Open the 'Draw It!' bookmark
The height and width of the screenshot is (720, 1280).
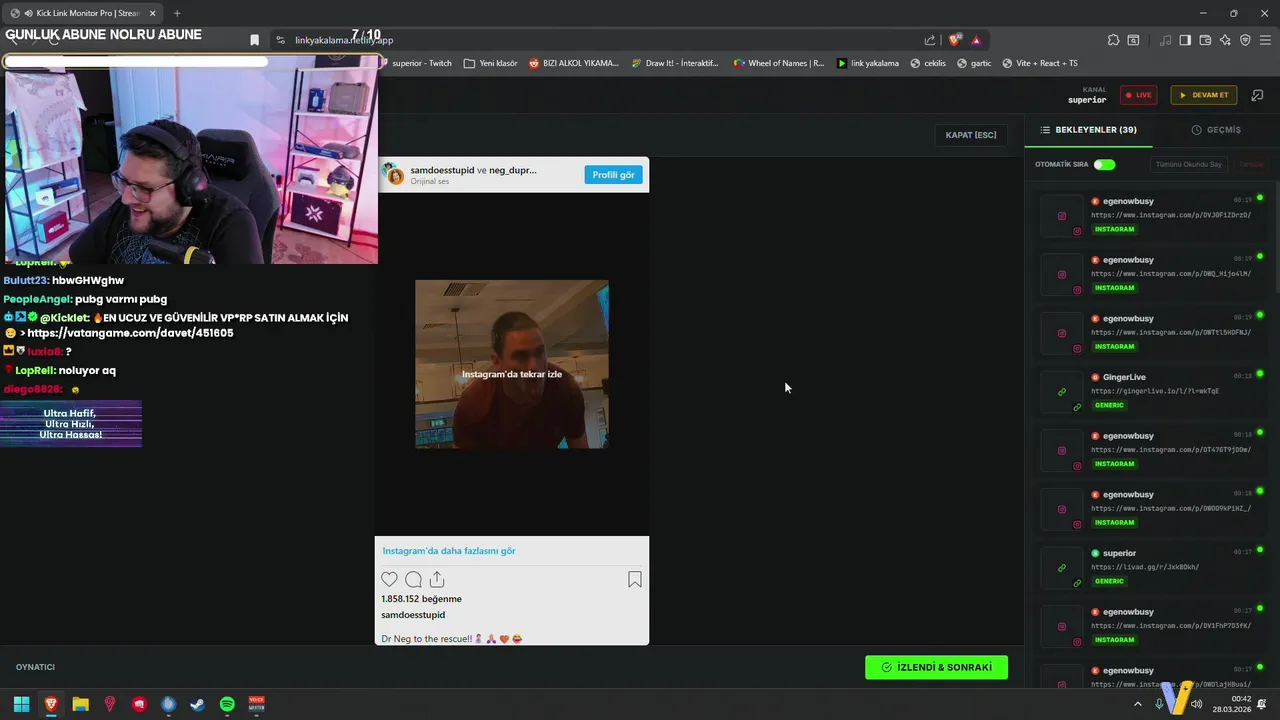[x=674, y=63]
